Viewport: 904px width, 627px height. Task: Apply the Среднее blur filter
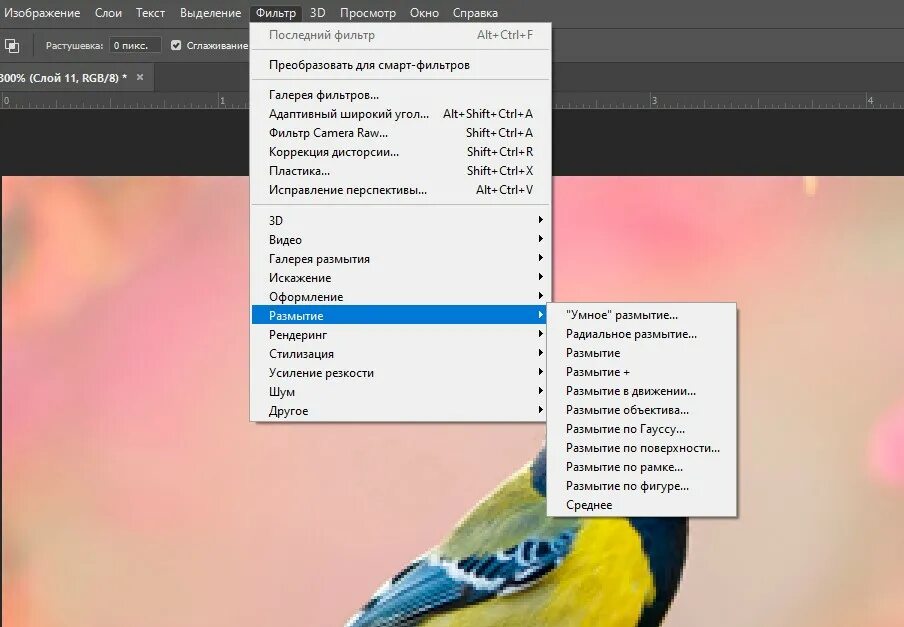pos(642,505)
